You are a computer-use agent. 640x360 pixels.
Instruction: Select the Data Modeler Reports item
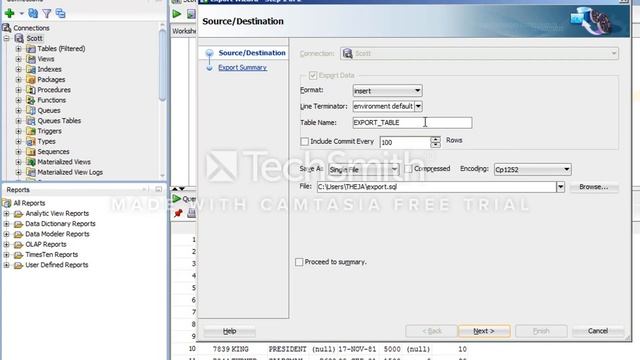tap(57, 234)
